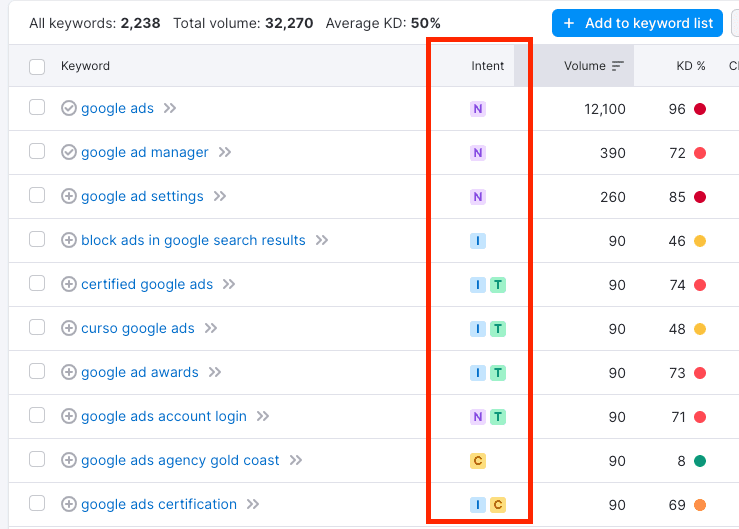
Task: Click the added checkmark icon beside google ads
Action: click(x=69, y=108)
